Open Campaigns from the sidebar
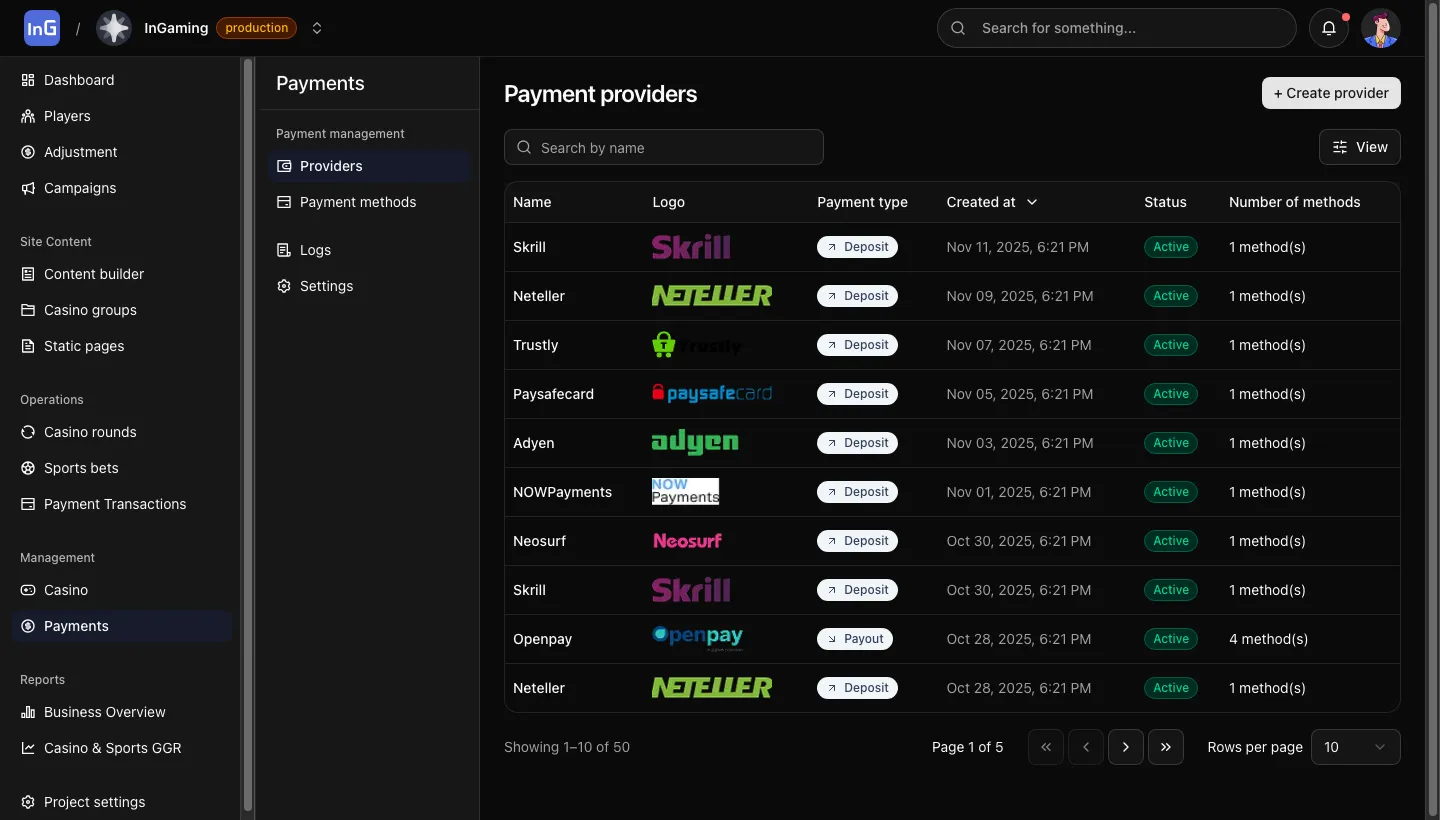Viewport: 1440px width, 820px height. pyautogui.click(x=79, y=188)
